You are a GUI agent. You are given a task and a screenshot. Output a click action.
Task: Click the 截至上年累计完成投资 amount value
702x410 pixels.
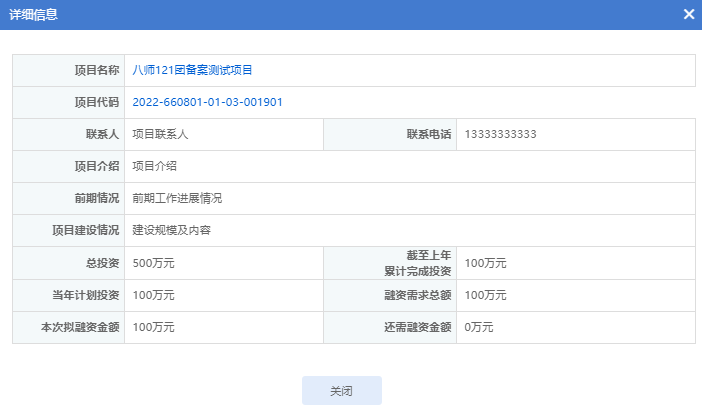[486, 263]
